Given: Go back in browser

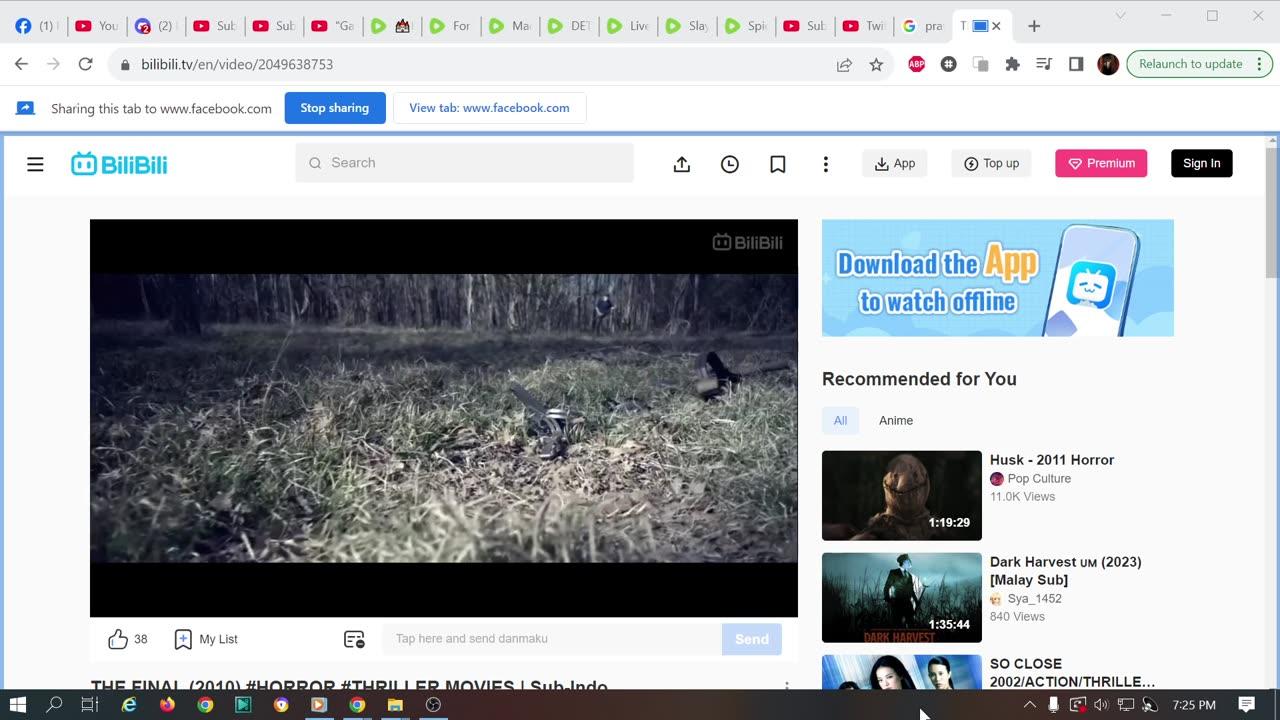Looking at the screenshot, I should click(x=21, y=64).
